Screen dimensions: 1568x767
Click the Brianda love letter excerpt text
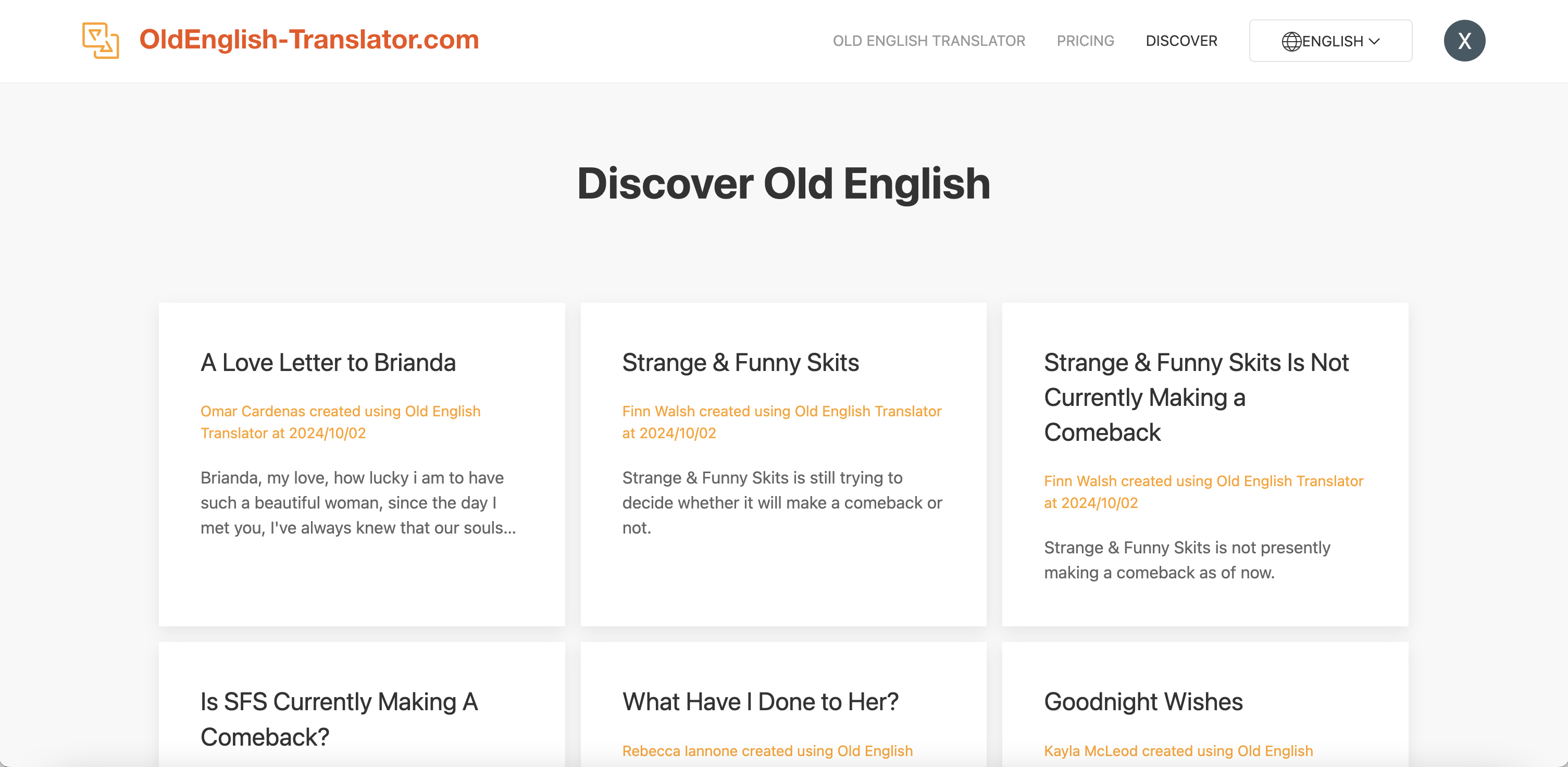(357, 502)
